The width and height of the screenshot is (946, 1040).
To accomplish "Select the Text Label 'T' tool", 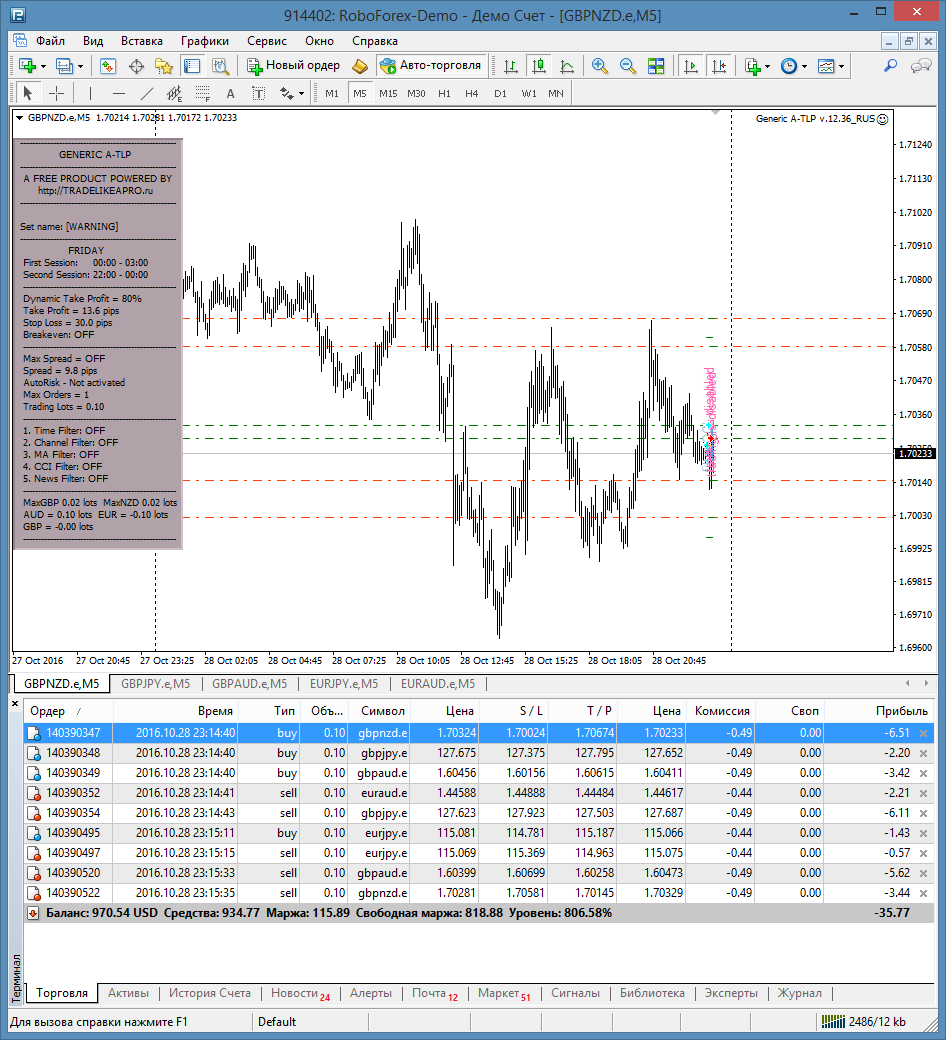I will 259,94.
